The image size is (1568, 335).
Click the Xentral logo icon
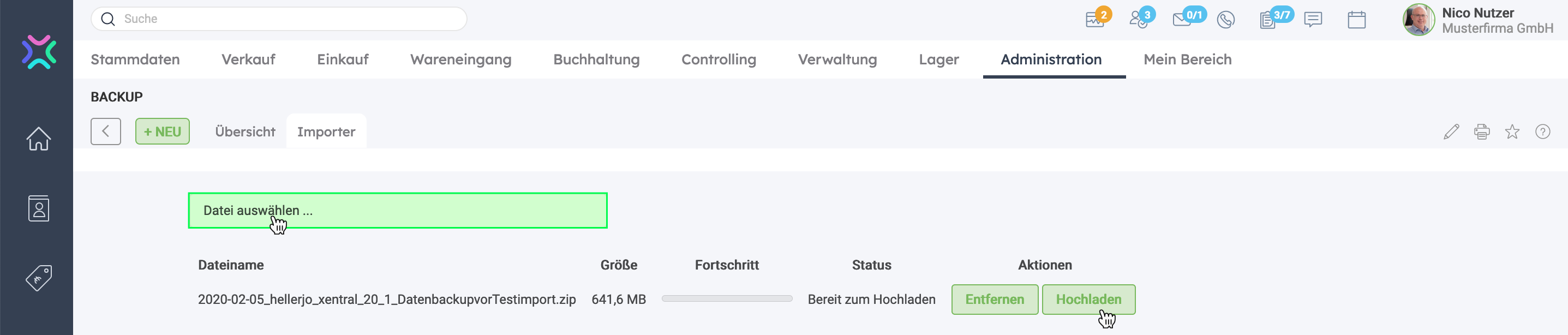pyautogui.click(x=39, y=52)
